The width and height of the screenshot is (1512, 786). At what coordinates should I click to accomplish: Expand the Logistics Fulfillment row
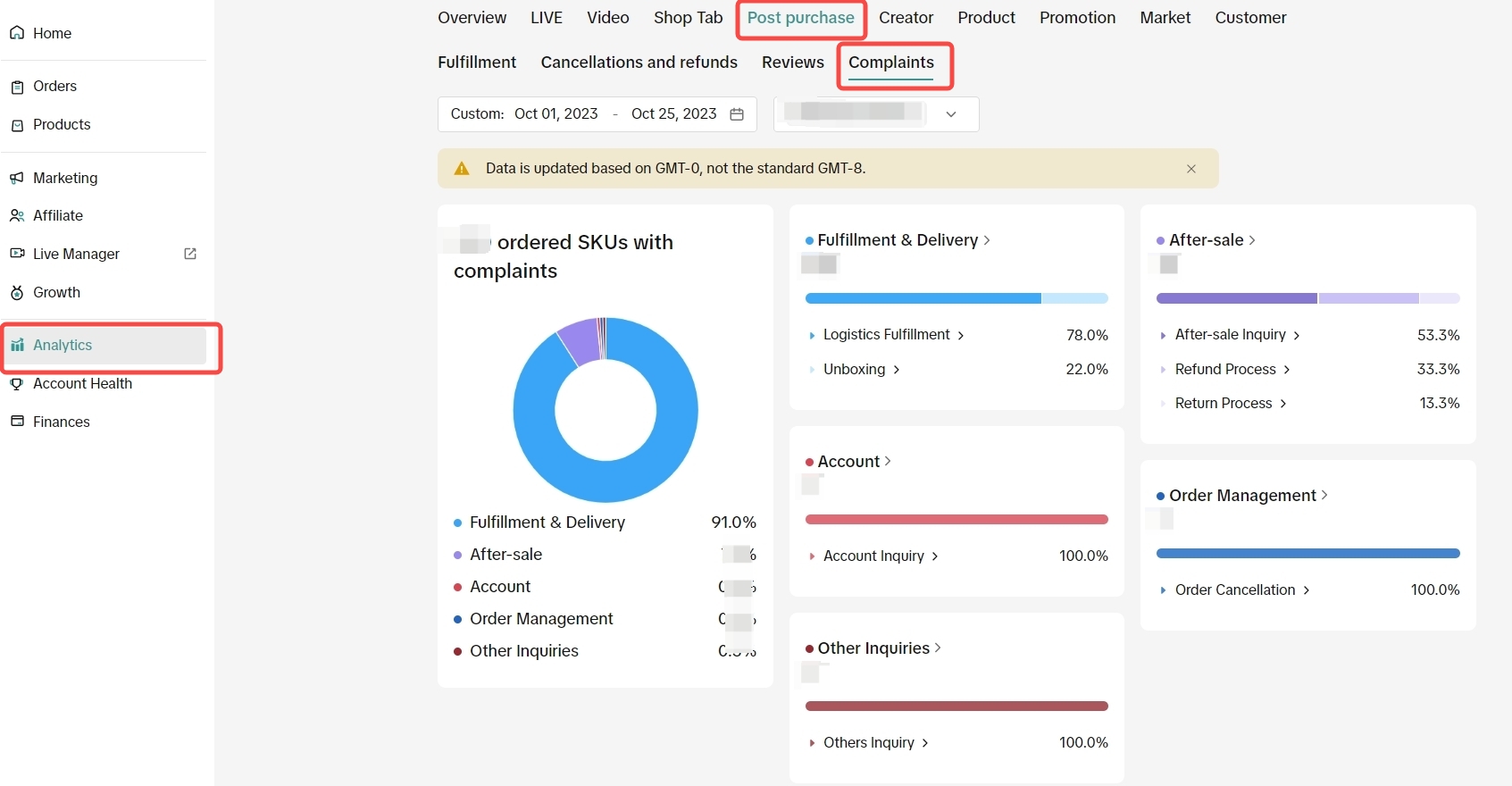[x=812, y=336]
